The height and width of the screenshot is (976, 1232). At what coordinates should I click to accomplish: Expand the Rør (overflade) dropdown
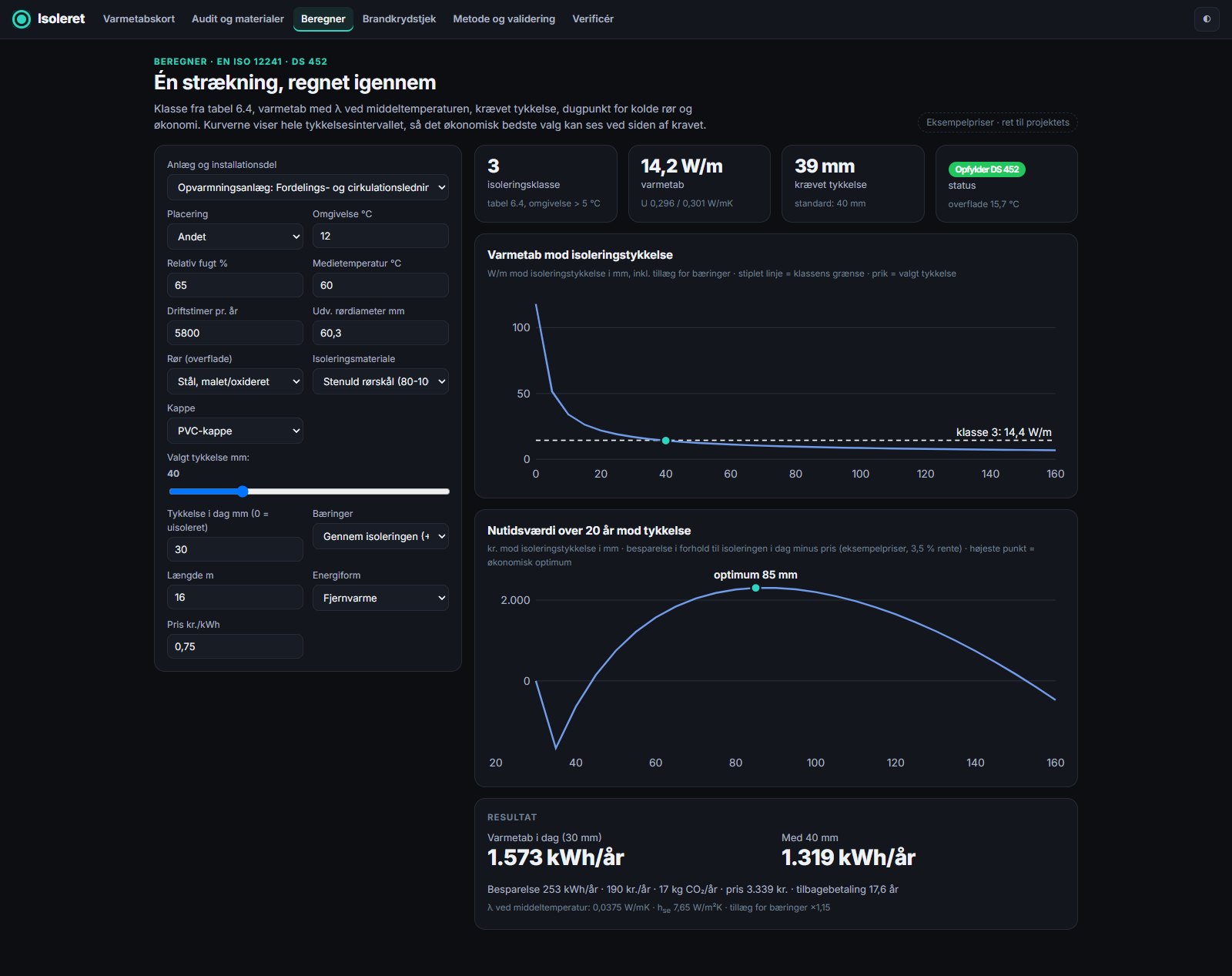pyautogui.click(x=235, y=381)
